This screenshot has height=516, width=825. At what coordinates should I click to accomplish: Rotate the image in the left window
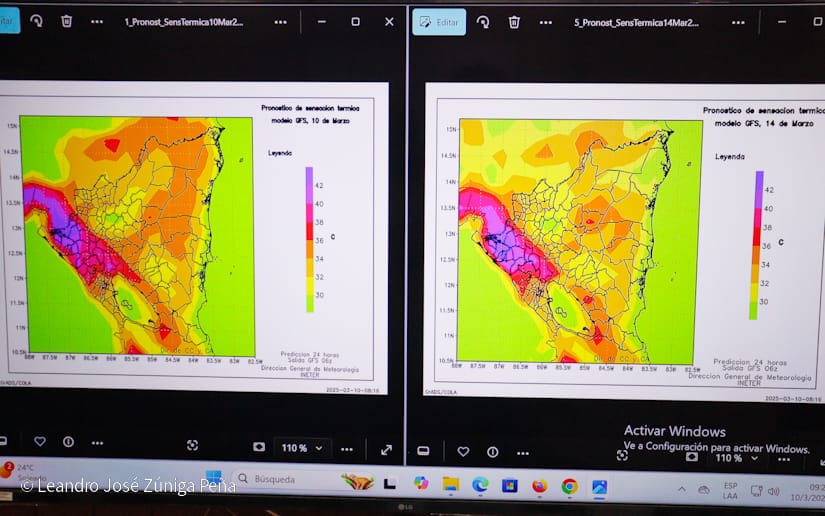coord(36,21)
